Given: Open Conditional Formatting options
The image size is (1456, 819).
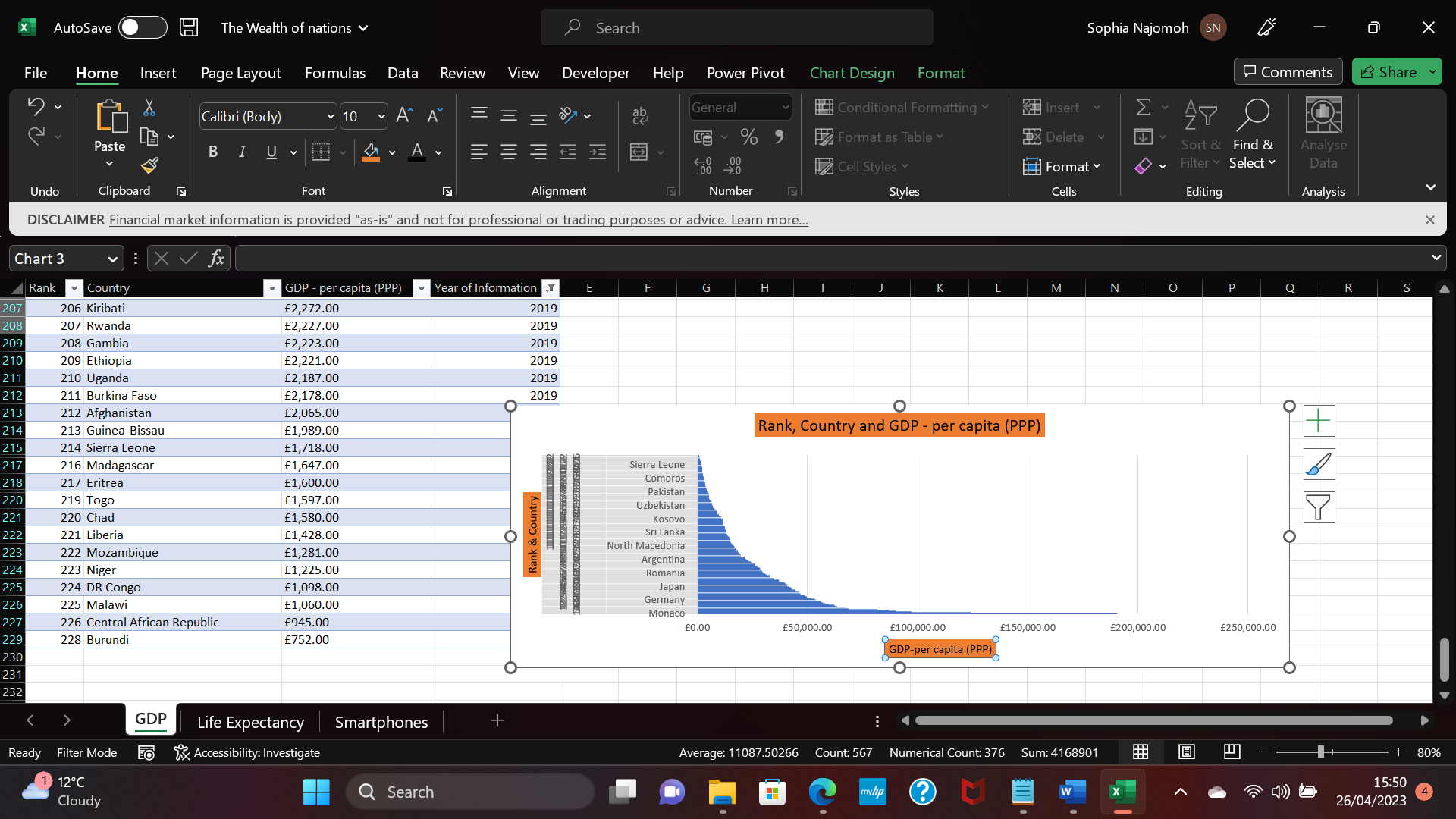Looking at the screenshot, I should [x=902, y=108].
